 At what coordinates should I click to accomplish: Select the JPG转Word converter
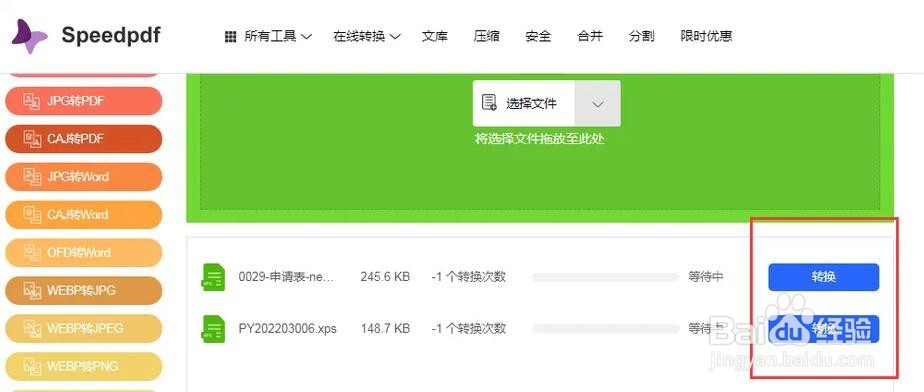83,177
